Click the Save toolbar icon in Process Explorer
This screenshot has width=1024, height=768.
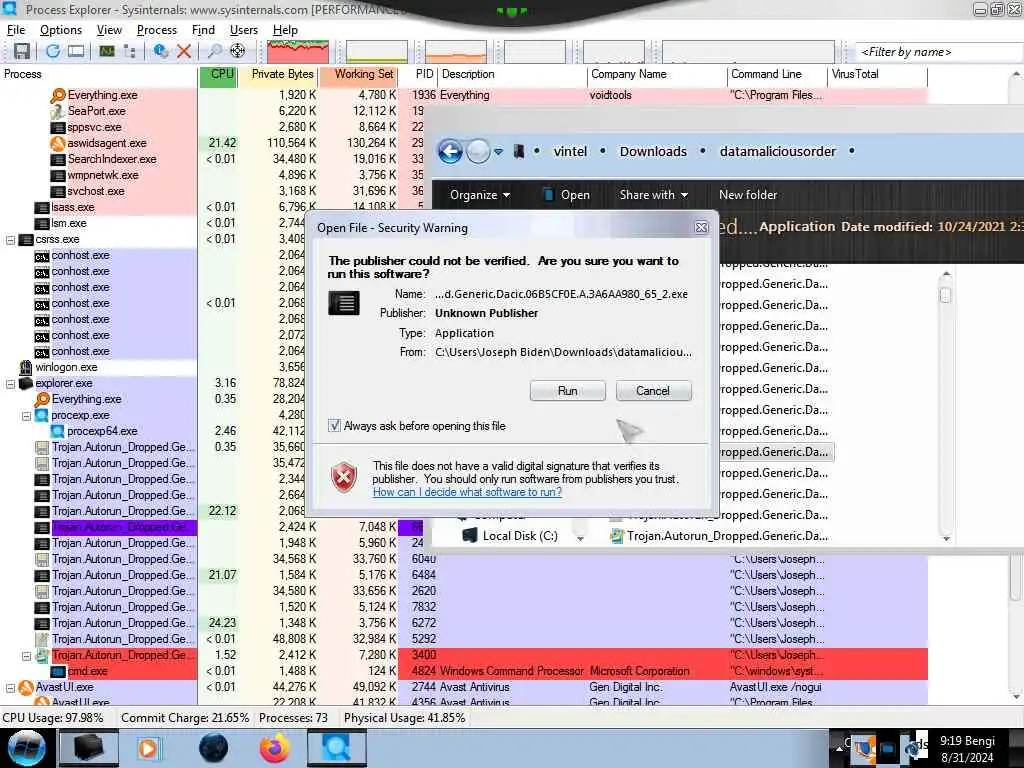(22, 51)
